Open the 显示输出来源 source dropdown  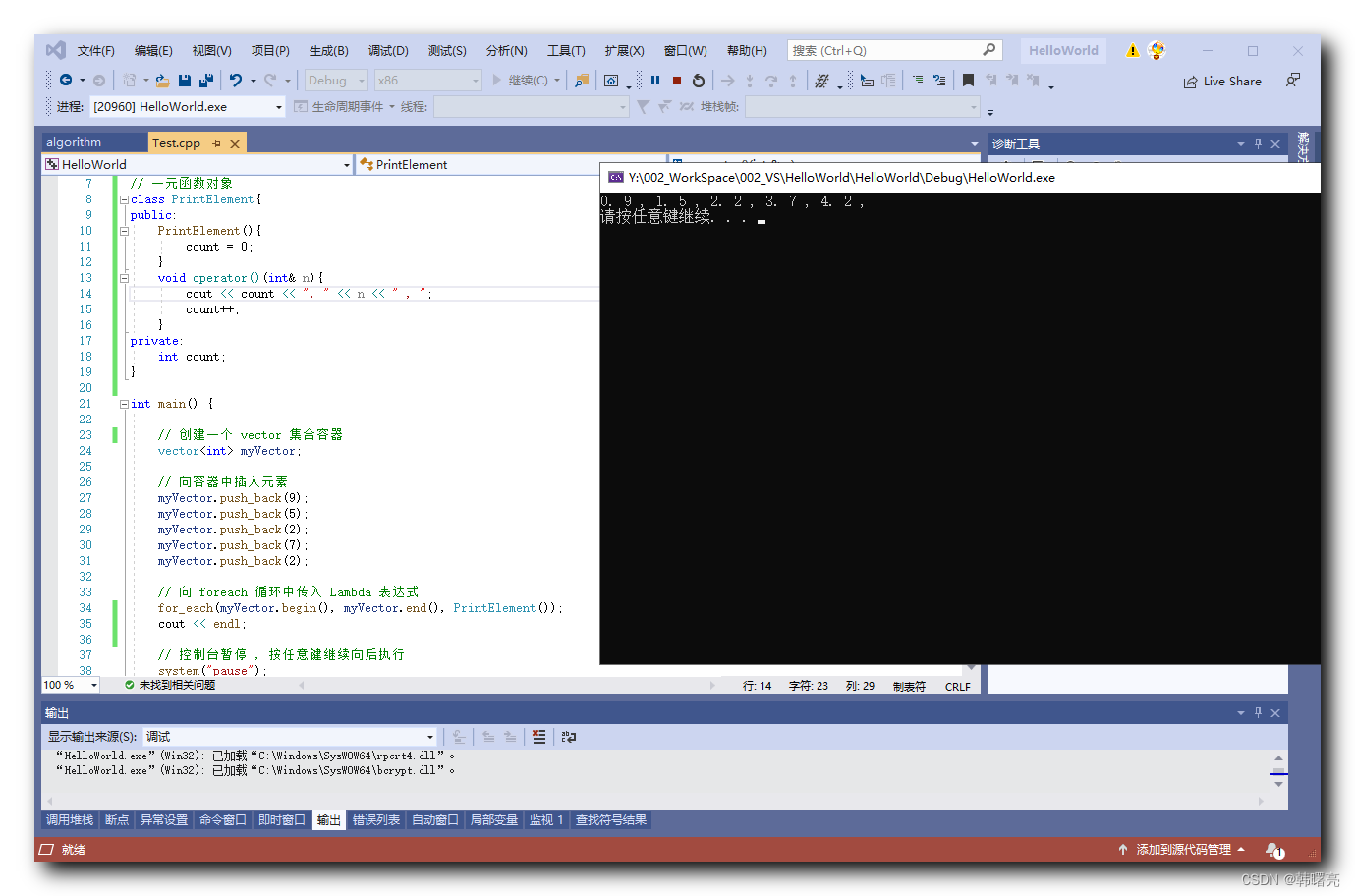pos(429,737)
